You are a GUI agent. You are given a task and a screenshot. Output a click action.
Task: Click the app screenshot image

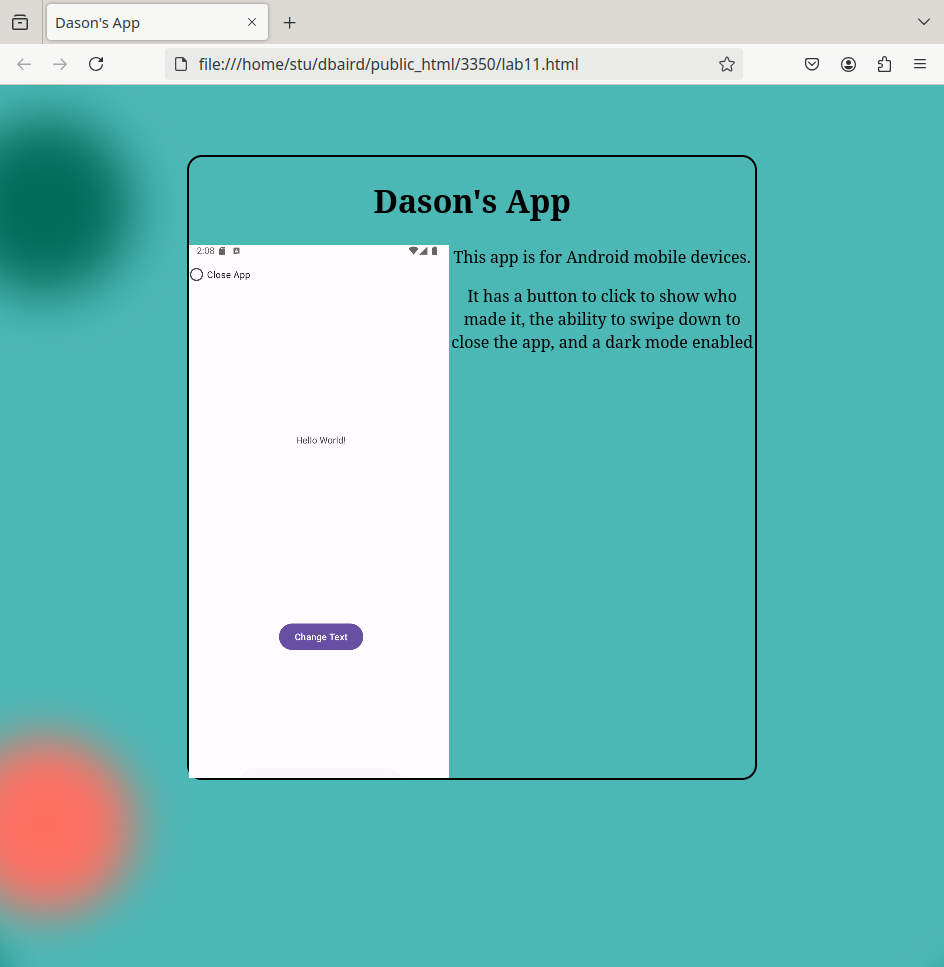(319, 511)
